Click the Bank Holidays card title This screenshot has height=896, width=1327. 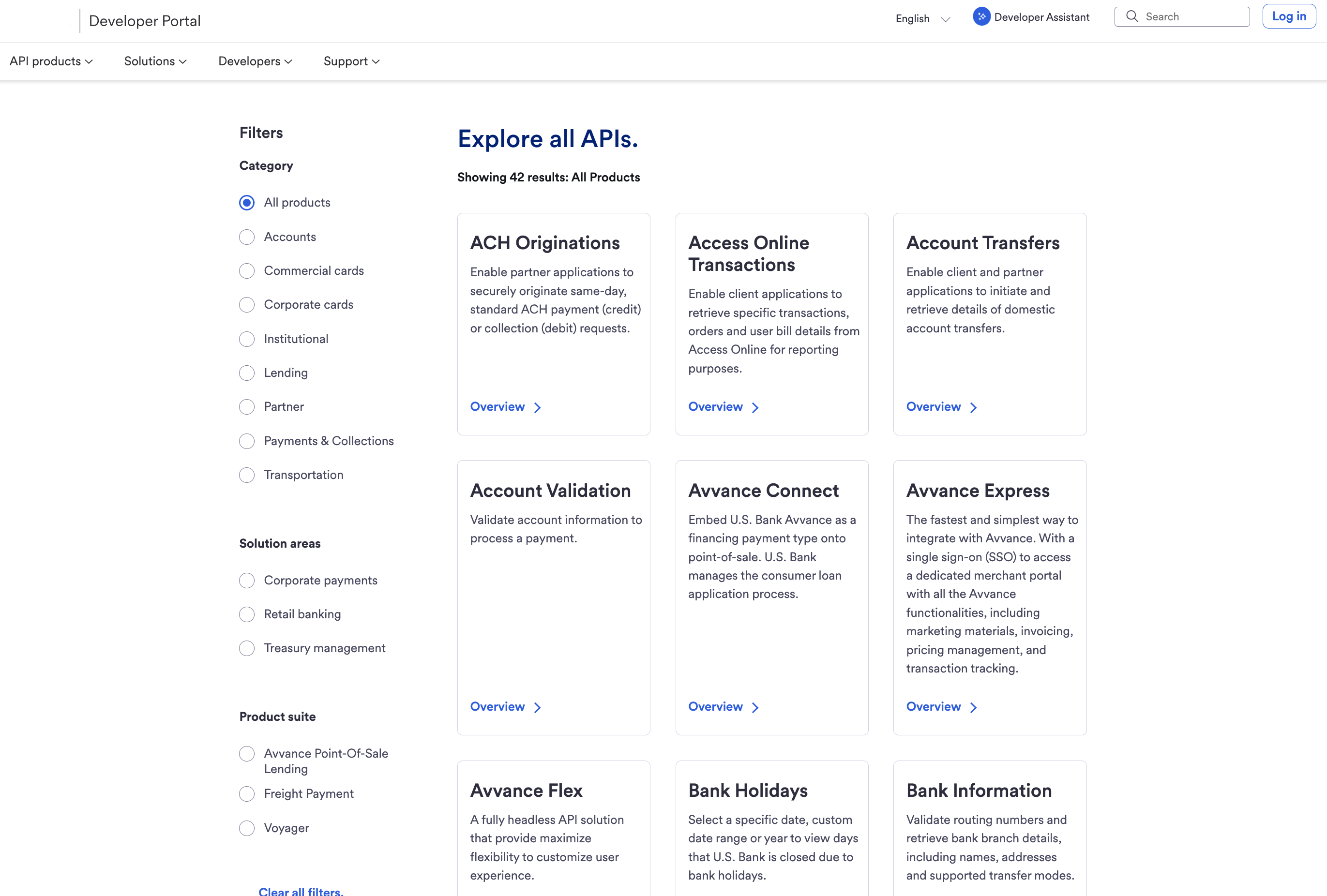(748, 791)
